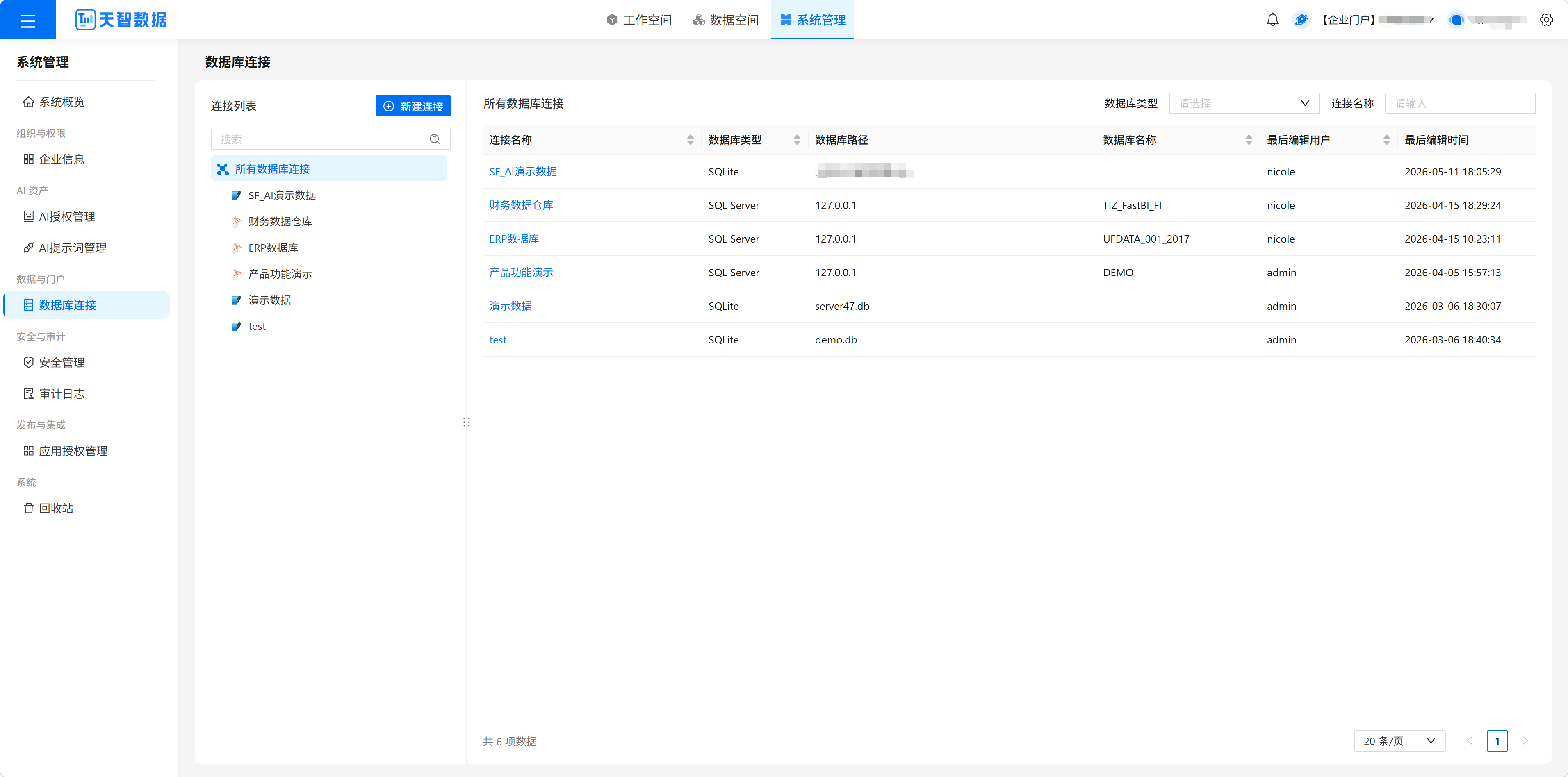The width and height of the screenshot is (1568, 777).
Task: Click SQL Server icon beside ERP数据库 in tree
Action: tap(236, 248)
